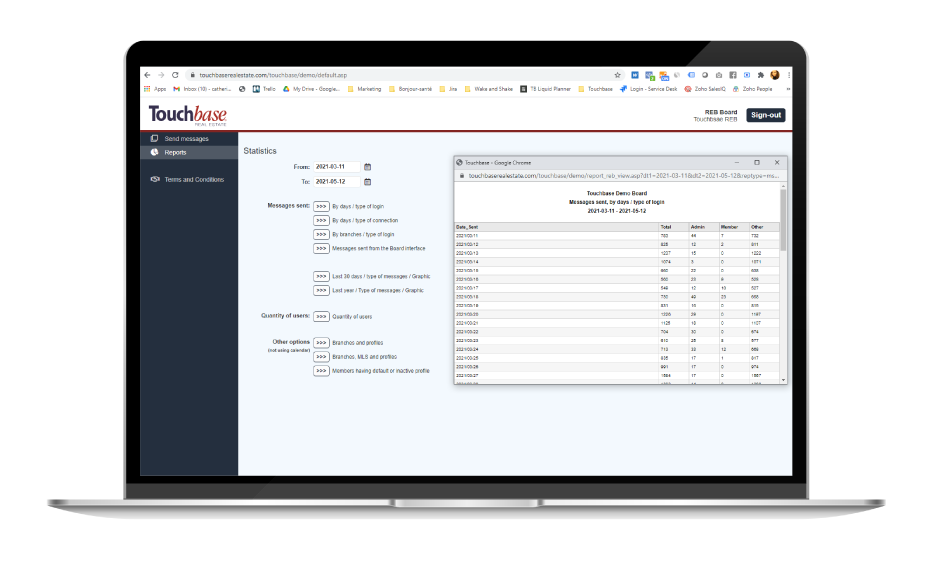Open the My Drive - Google bookmark

[311, 89]
